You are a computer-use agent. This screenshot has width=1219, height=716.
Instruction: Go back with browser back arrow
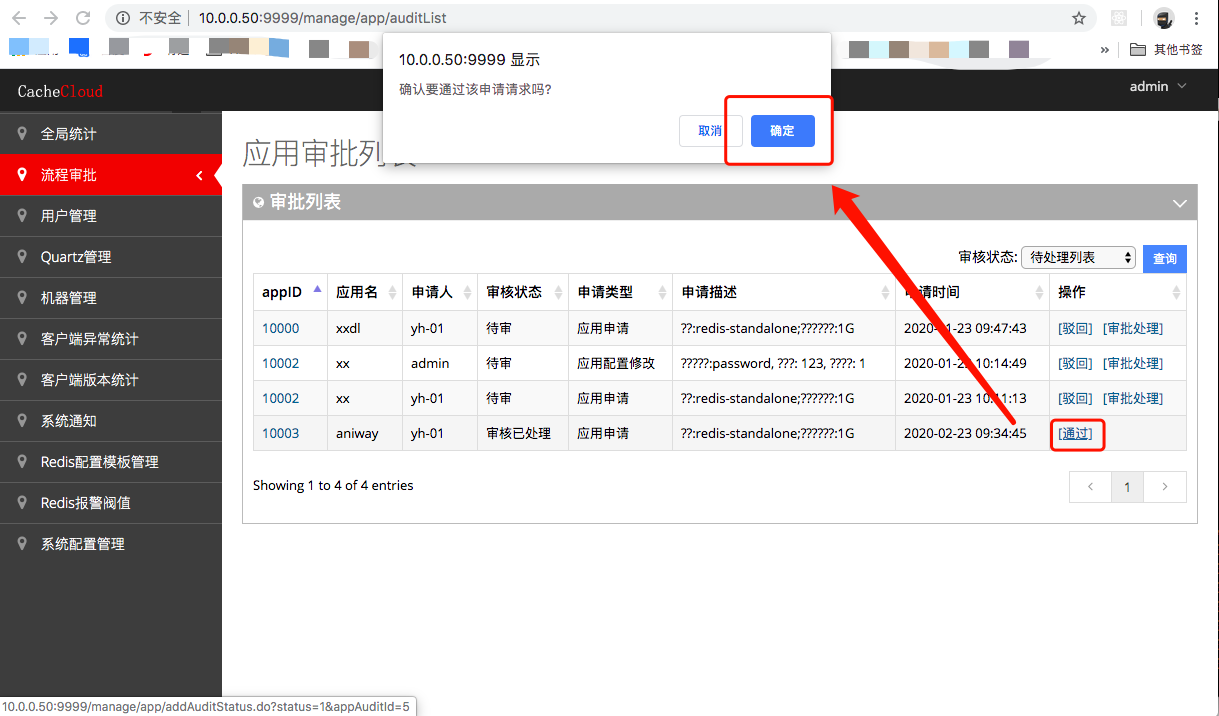19,18
